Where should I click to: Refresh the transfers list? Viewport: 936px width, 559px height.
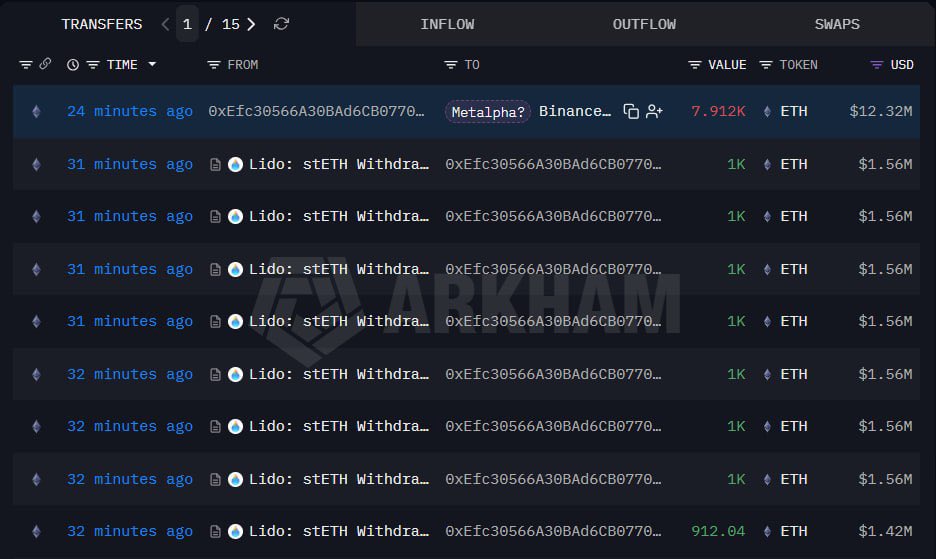[281, 24]
